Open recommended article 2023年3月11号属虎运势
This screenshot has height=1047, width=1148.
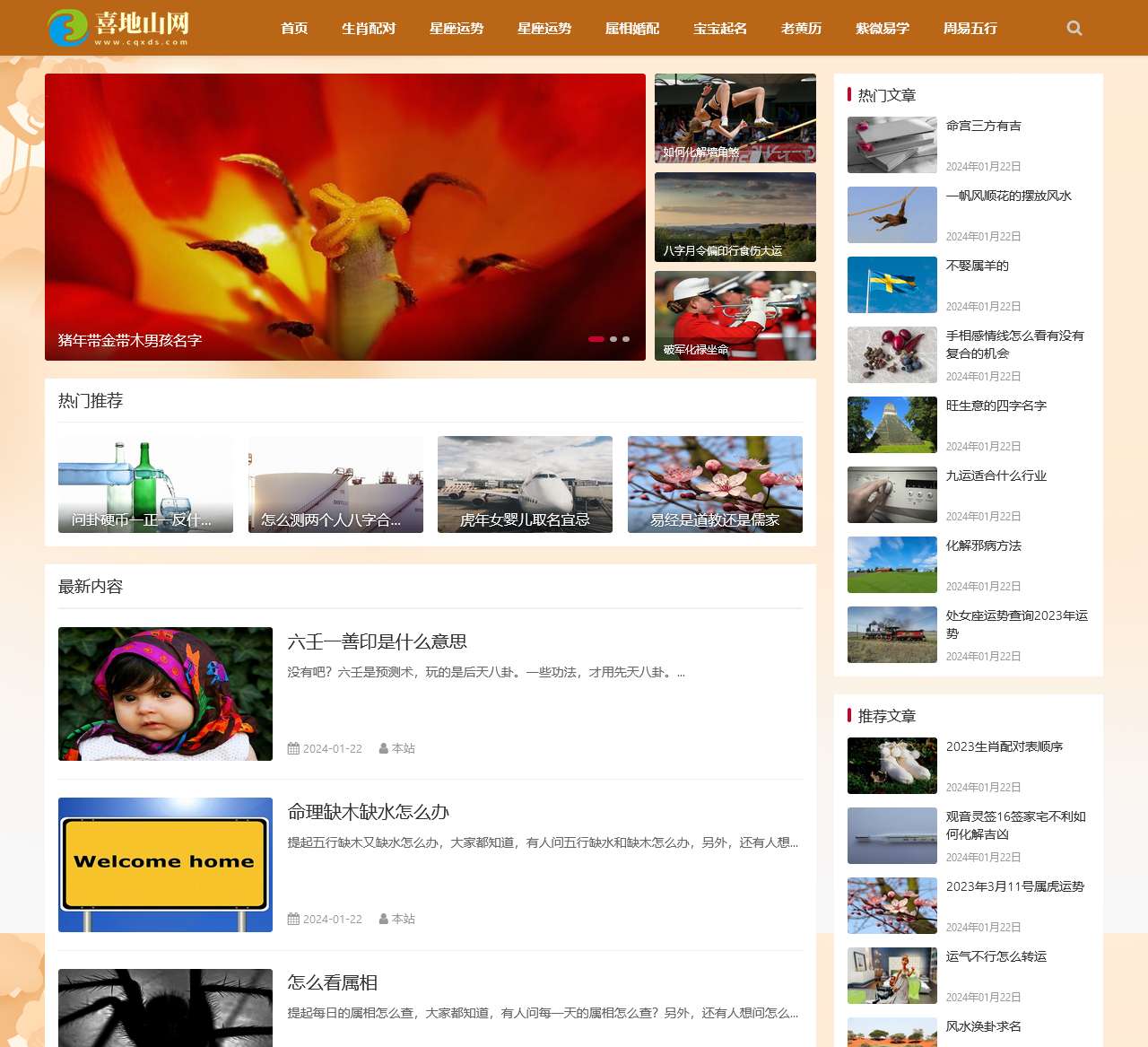point(1015,886)
